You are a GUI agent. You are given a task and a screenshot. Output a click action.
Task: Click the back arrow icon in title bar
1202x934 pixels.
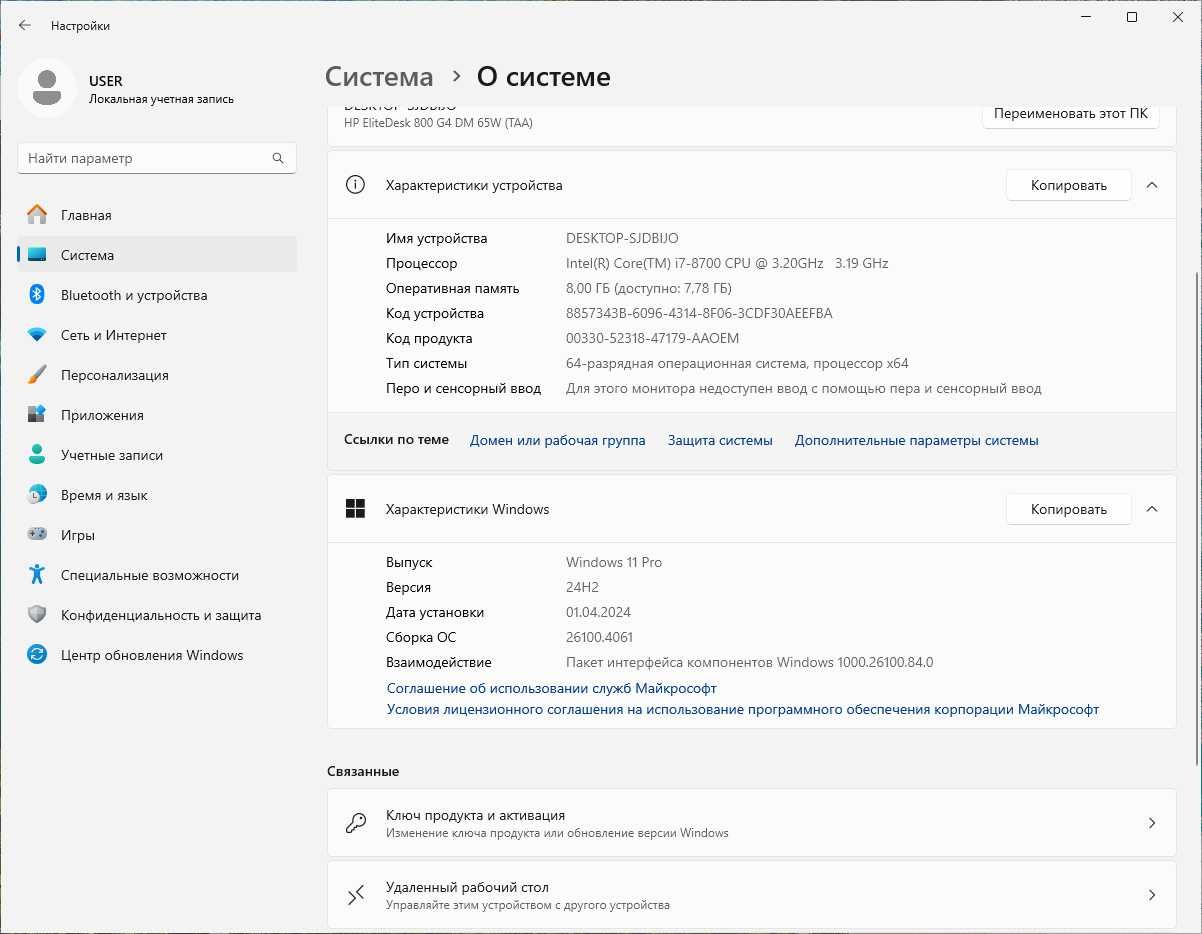[25, 25]
